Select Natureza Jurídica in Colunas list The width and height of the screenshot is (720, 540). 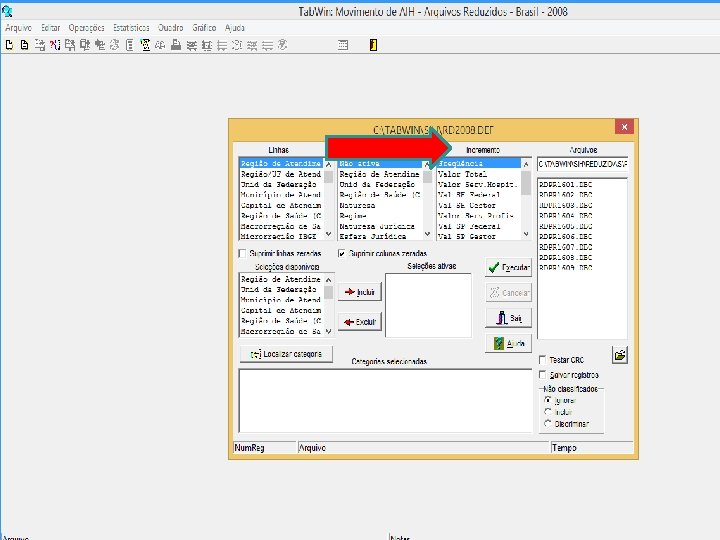click(379, 226)
